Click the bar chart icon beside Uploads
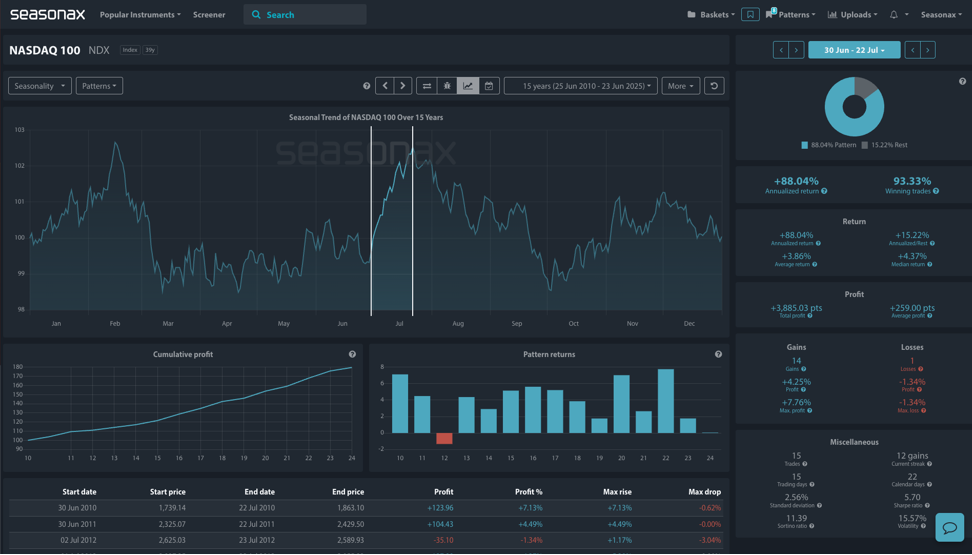972x555 pixels. point(833,14)
